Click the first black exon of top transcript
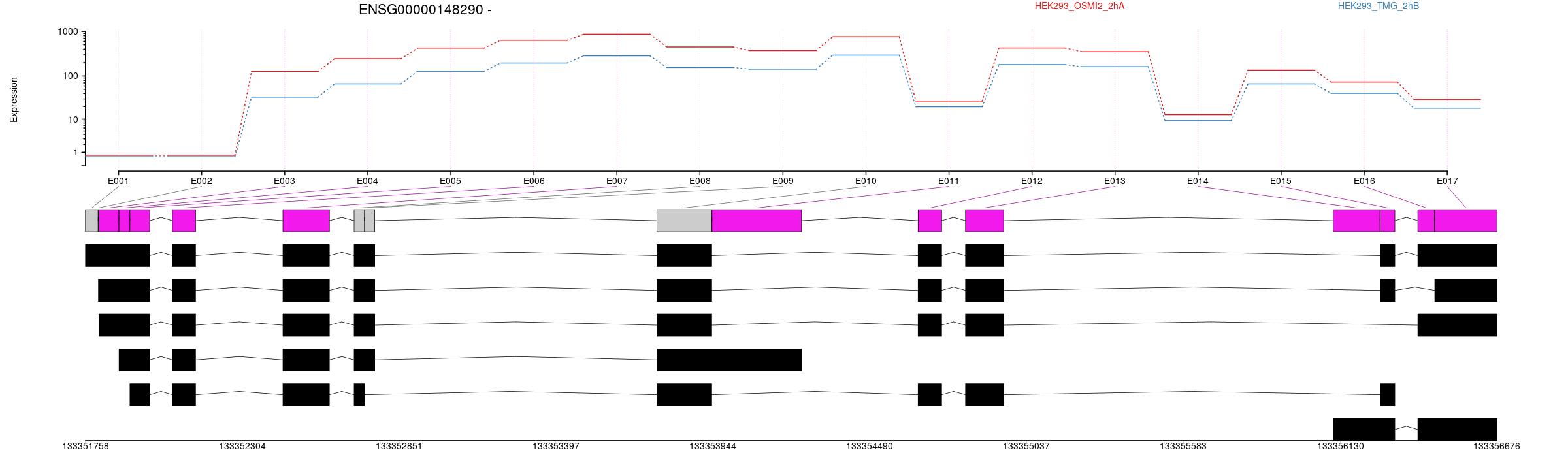The width and height of the screenshot is (1568, 457). pyautogui.click(x=118, y=255)
